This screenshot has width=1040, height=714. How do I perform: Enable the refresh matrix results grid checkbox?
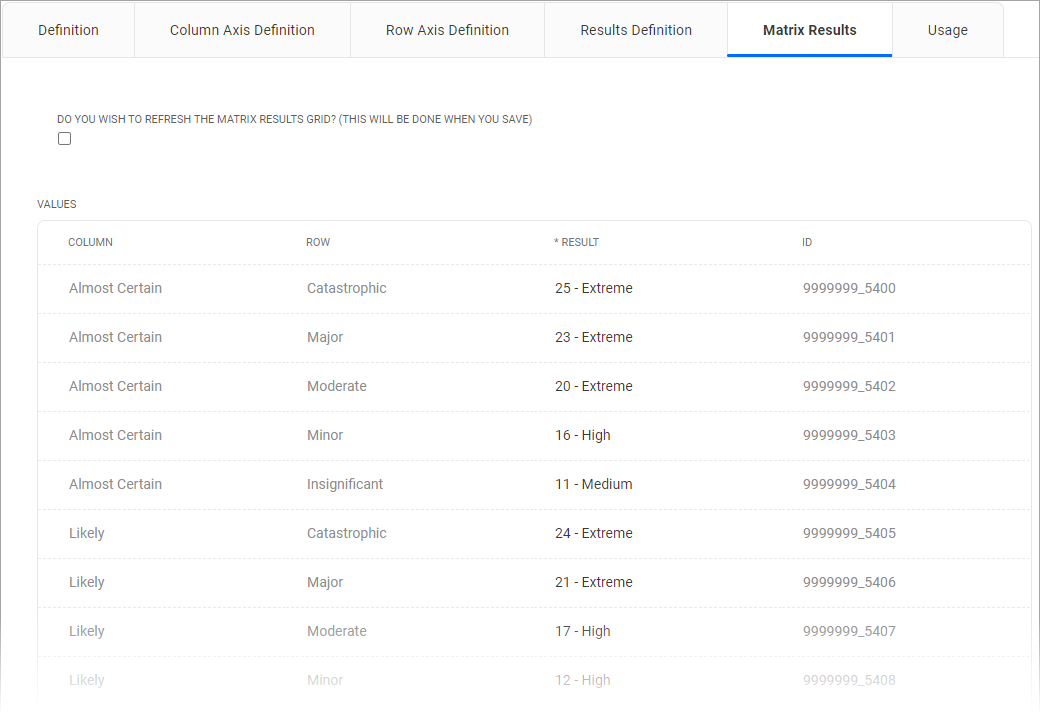tap(64, 138)
